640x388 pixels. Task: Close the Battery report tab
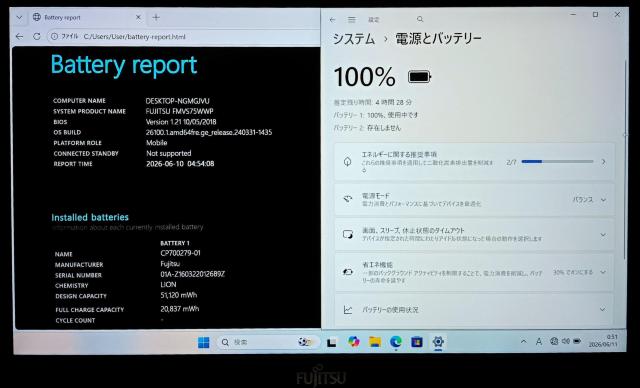138,17
